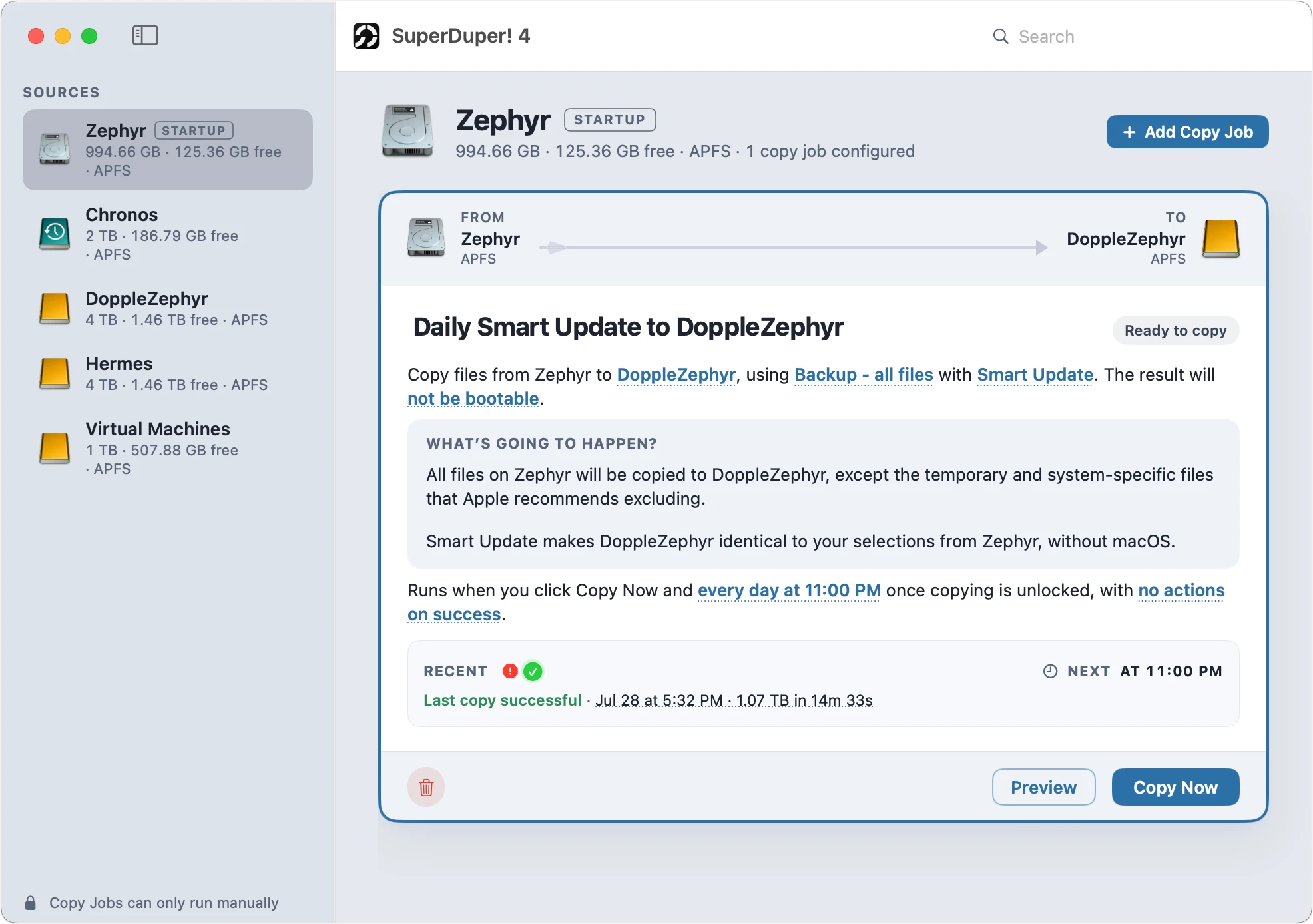1313x924 pixels.
Task: Click the RECENT label
Action: [455, 671]
